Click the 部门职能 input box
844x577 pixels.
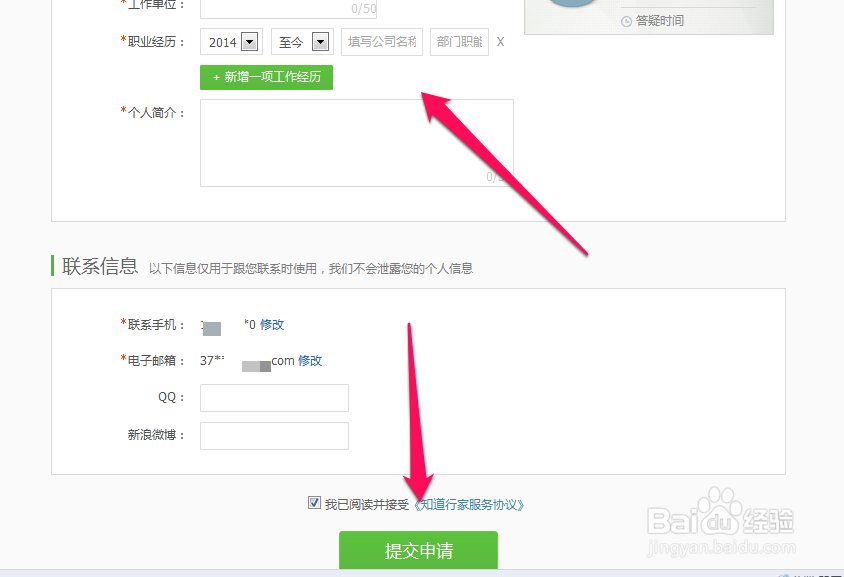click(x=459, y=42)
